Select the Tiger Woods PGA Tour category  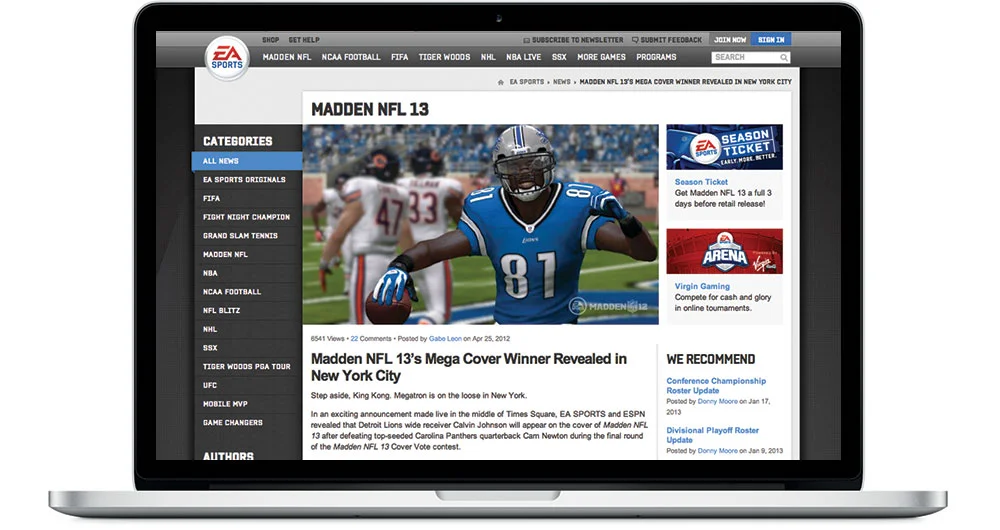click(248, 367)
